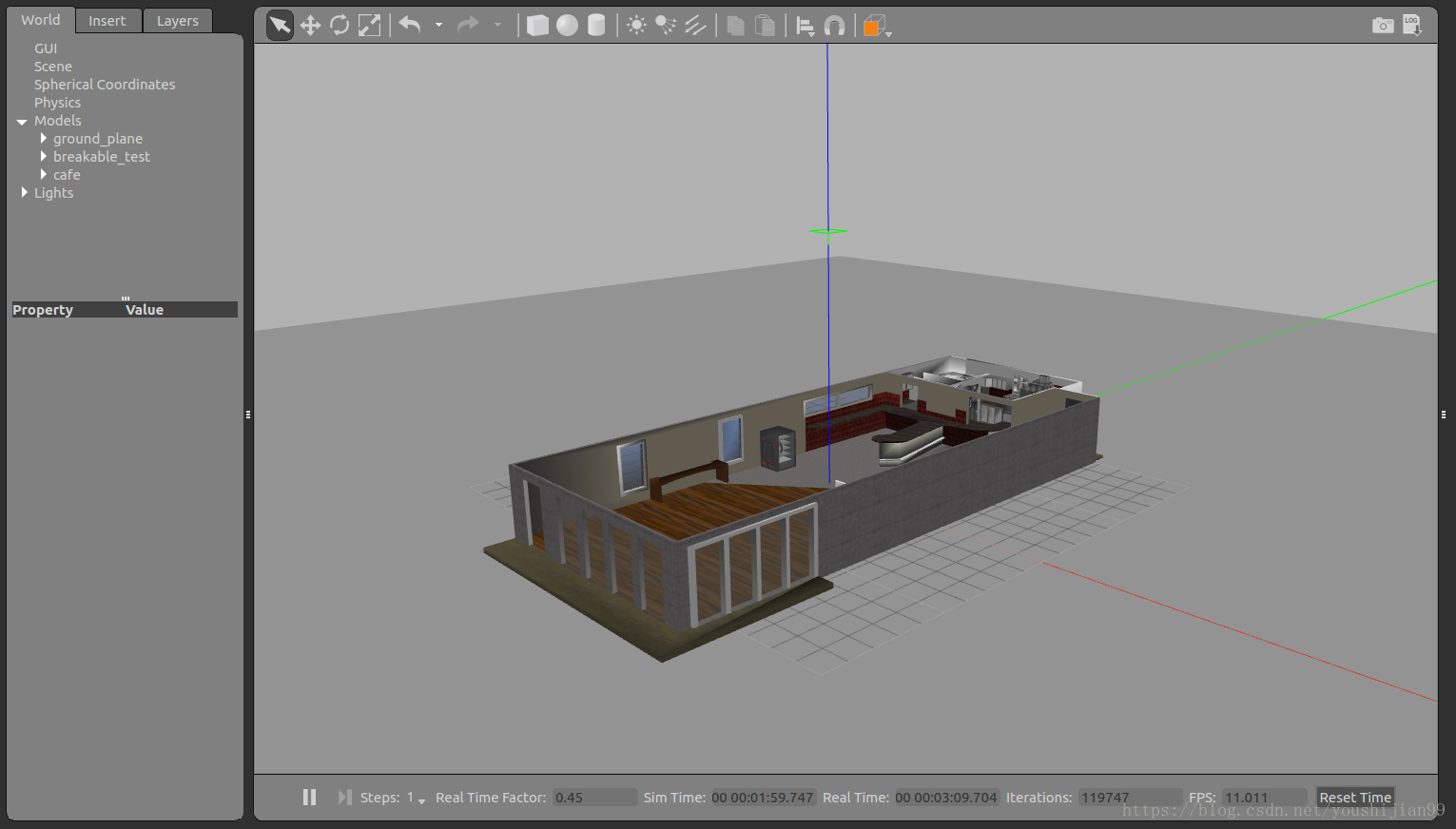Select GUI in the world tree
This screenshot has height=829, width=1456.
coord(46,48)
